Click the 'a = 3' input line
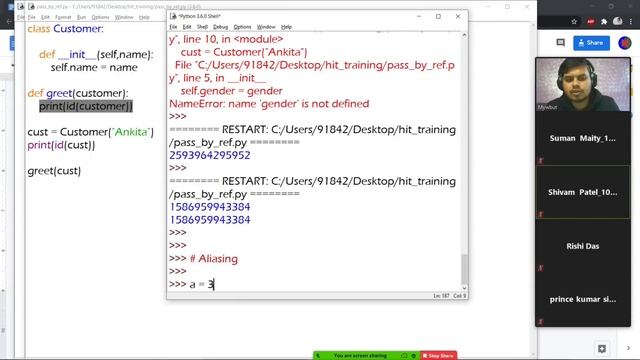 (x=202, y=284)
